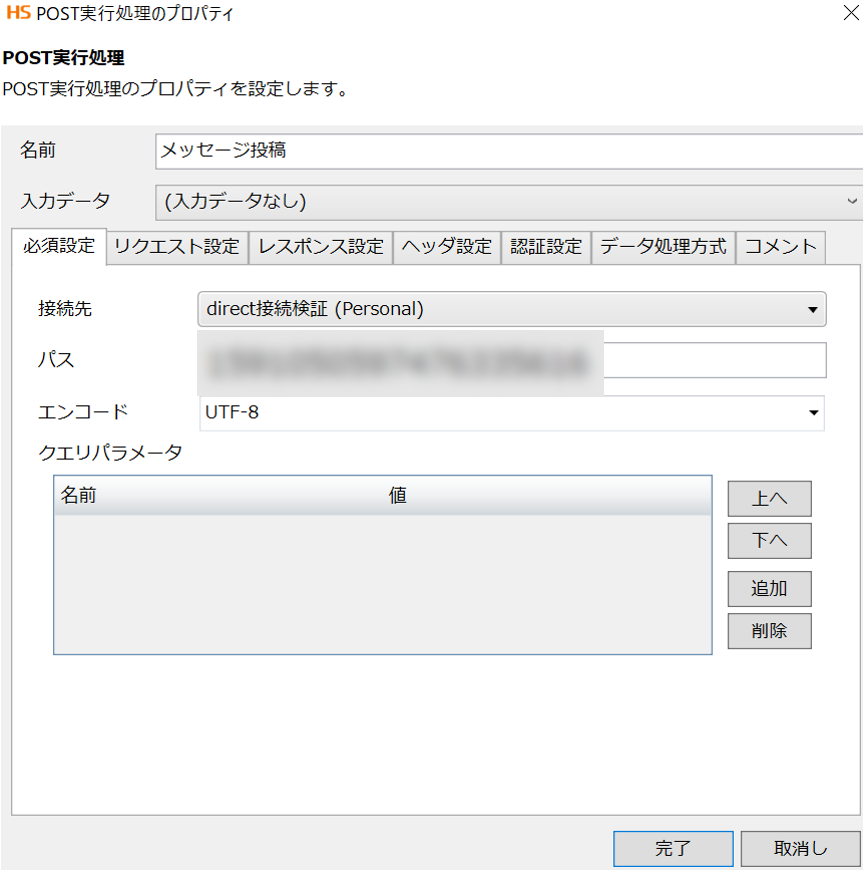The width and height of the screenshot is (863, 870).
Task: Open the 入力データ dropdown
Action: coord(509,202)
